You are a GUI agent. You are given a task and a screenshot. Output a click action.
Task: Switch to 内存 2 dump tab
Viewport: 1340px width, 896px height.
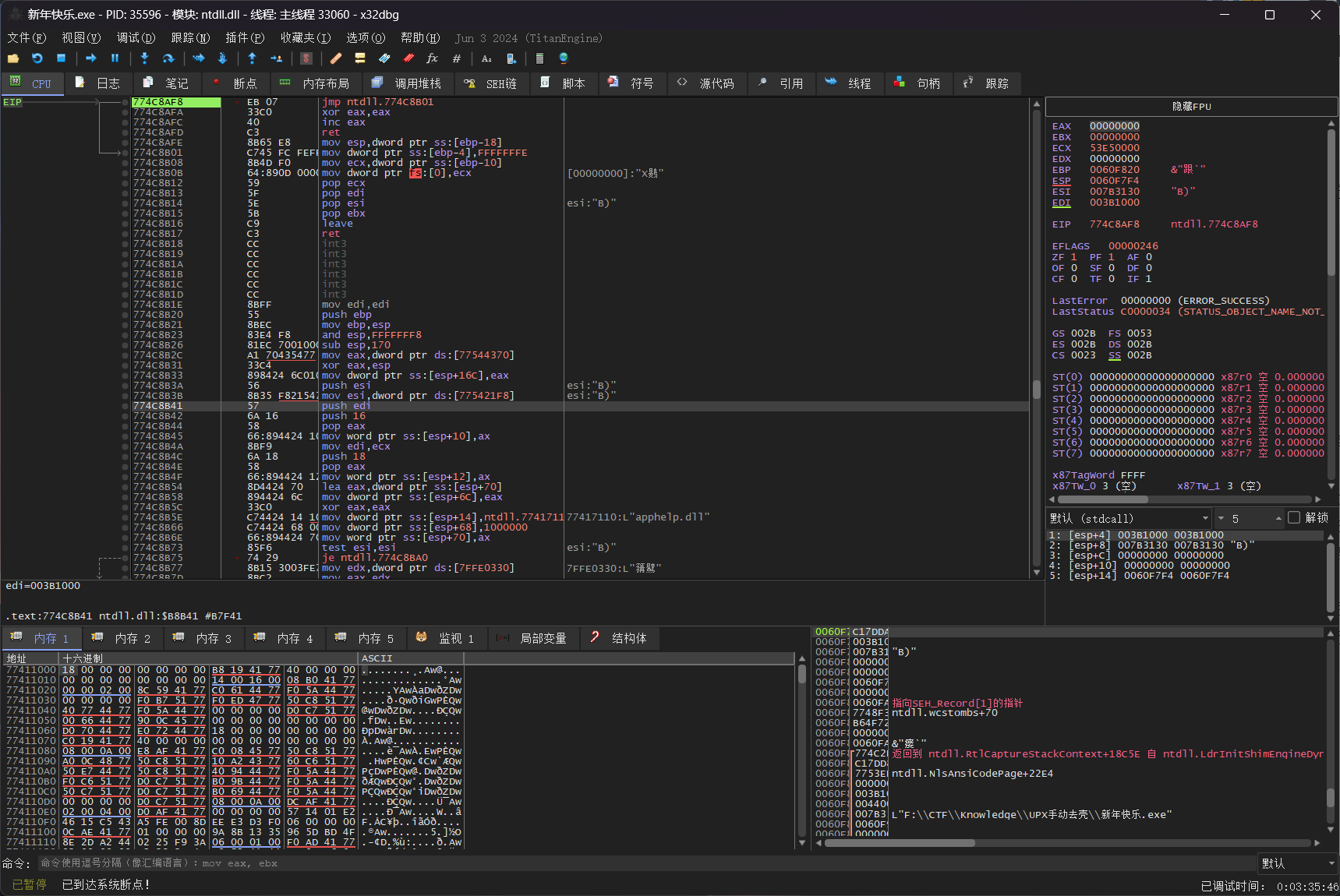point(123,638)
